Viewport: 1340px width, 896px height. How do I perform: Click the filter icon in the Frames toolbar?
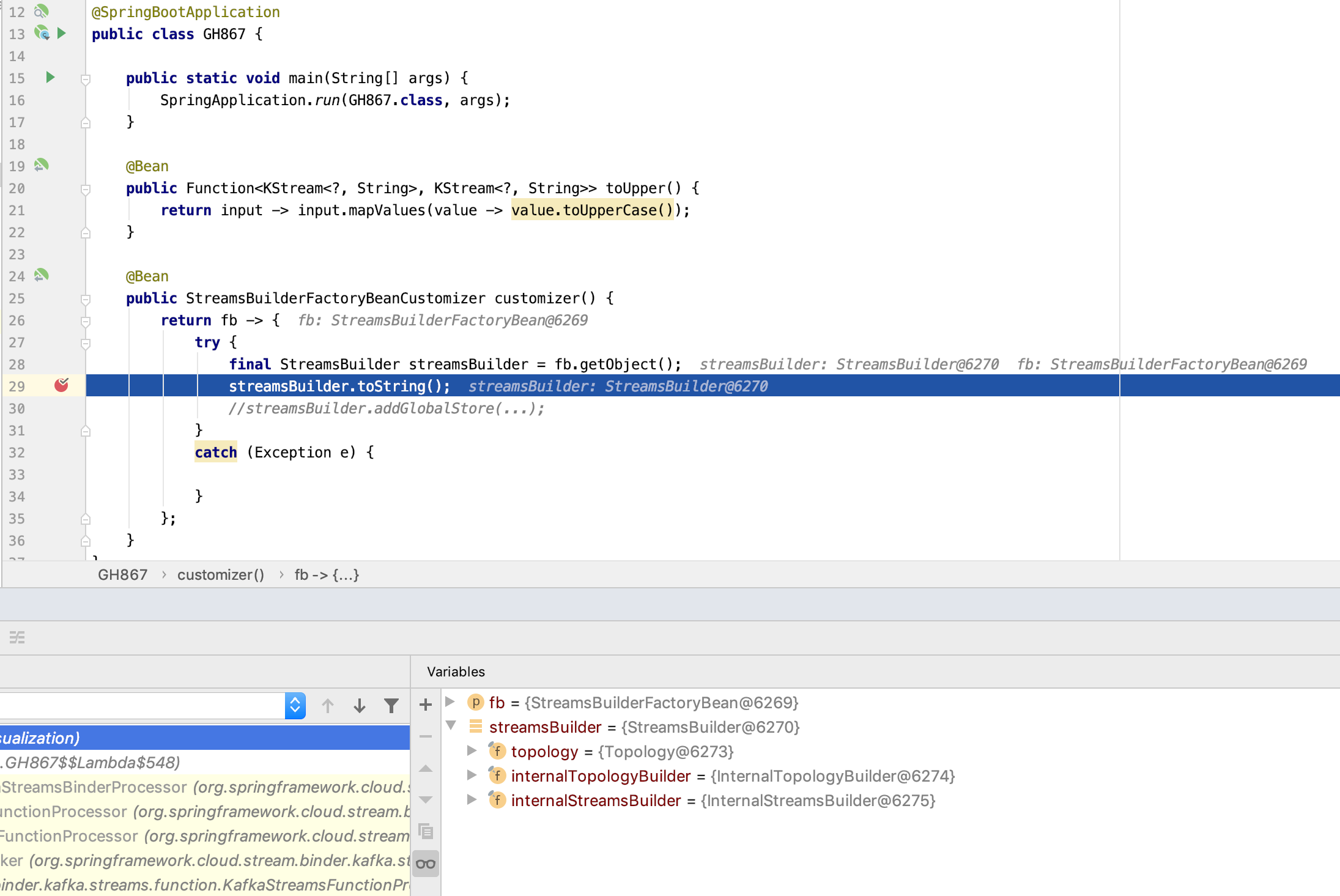tap(391, 705)
